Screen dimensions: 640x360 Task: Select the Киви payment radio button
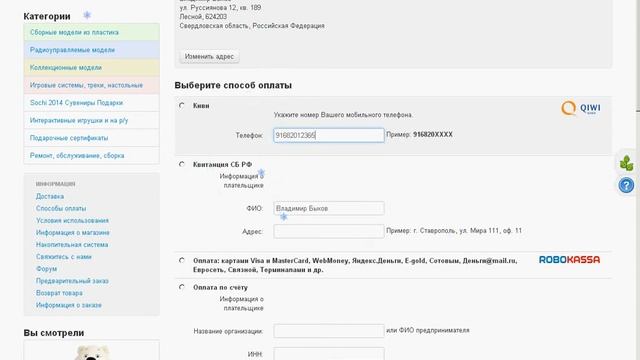coord(182,105)
